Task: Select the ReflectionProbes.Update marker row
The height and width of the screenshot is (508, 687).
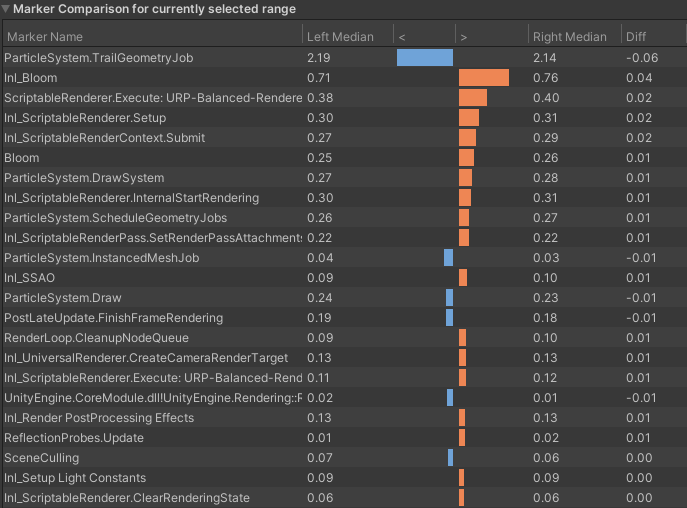Action: (74, 438)
